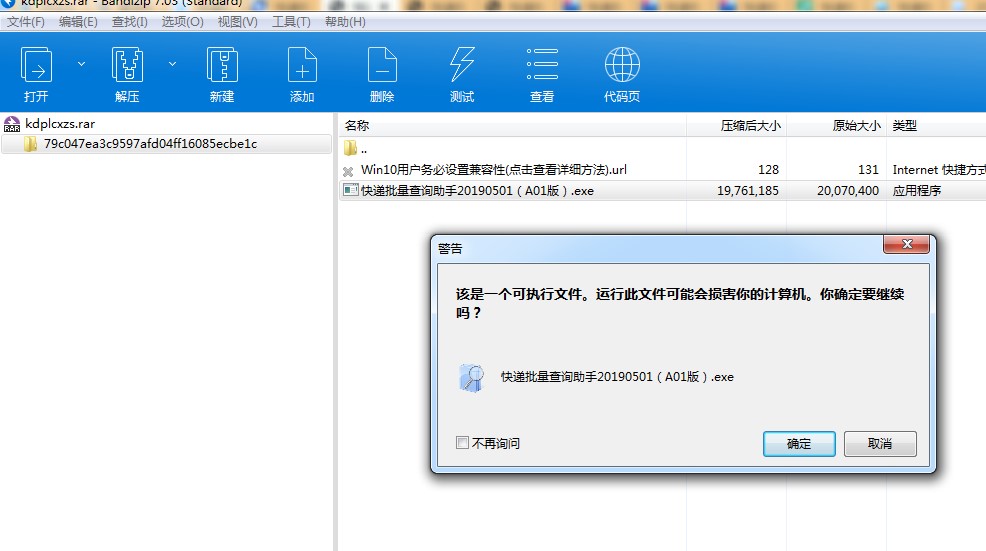
Task: Open the 文件(F) menu
Action: (x=26, y=22)
